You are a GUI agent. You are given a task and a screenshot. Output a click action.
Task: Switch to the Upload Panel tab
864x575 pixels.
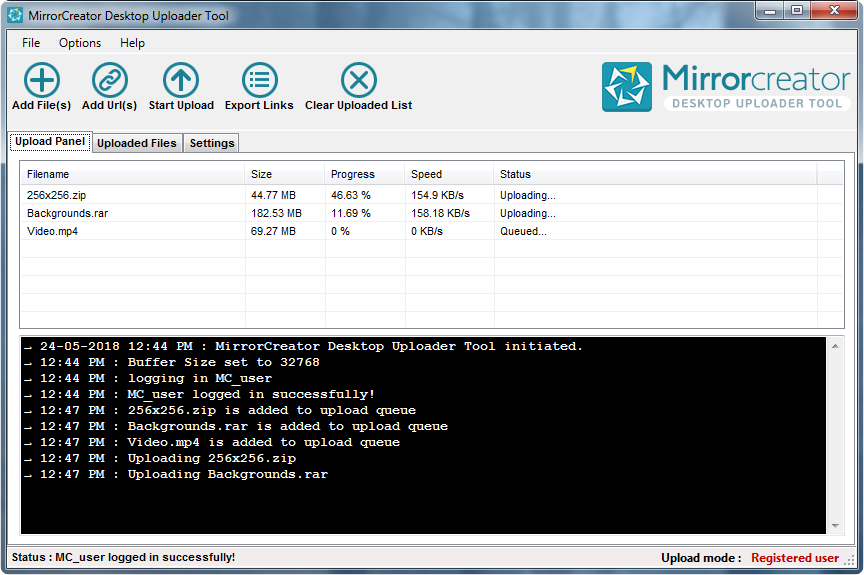tap(50, 142)
